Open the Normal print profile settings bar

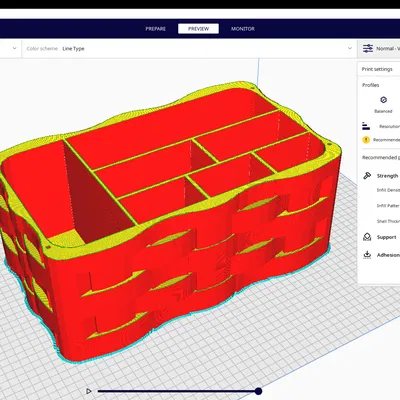[379, 49]
